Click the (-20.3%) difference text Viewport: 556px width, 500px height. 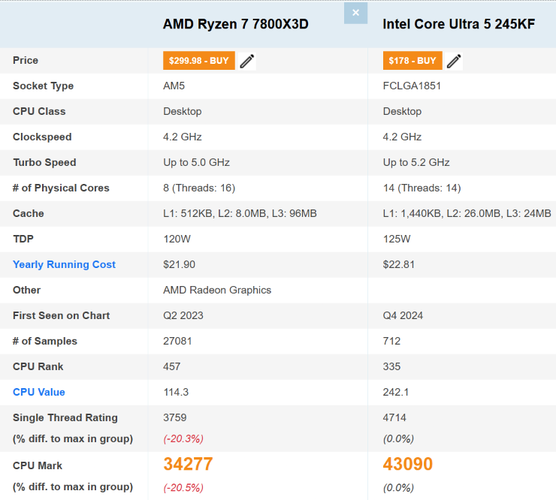[x=183, y=439]
